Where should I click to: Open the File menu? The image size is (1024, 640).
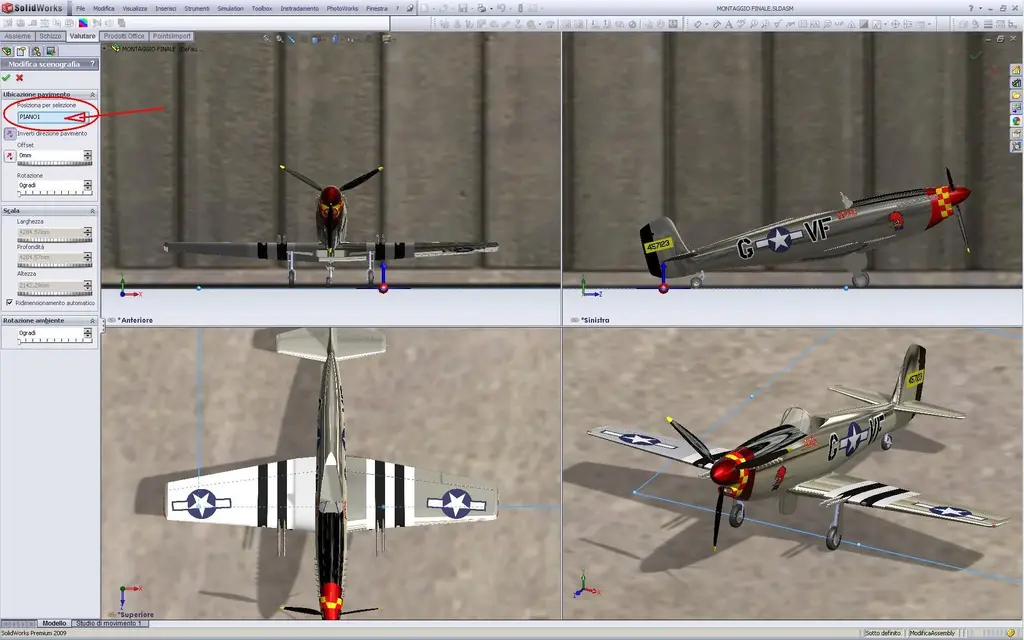coord(80,8)
